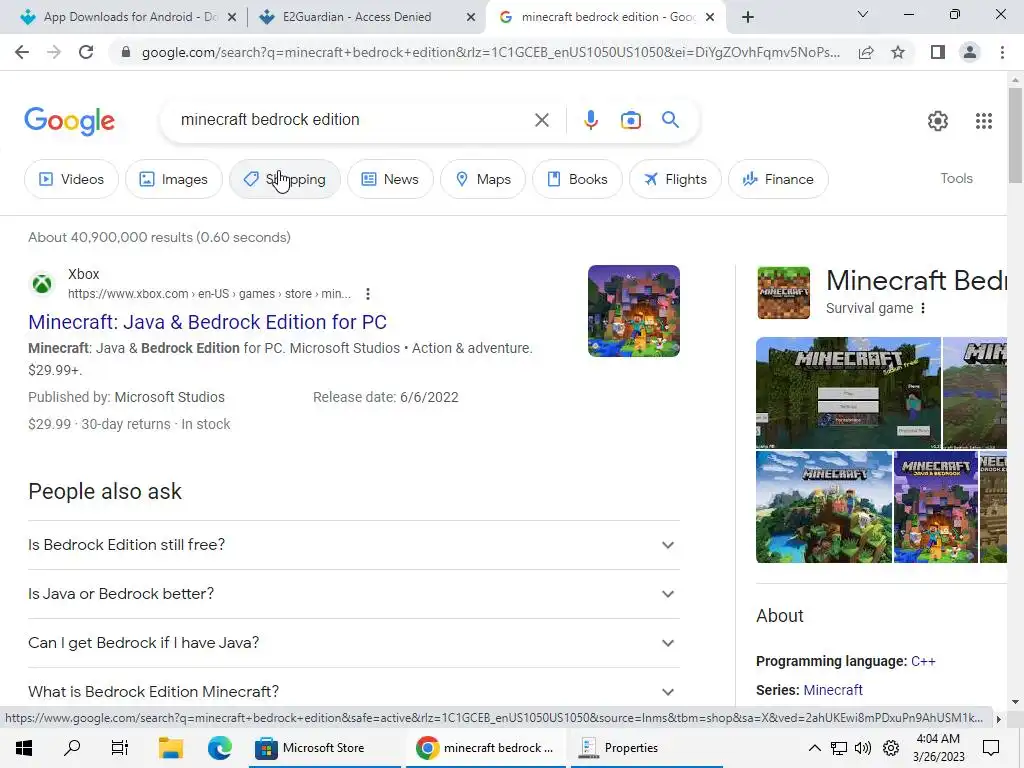
Task: Follow the Minecraft series link
Action: [833, 690]
